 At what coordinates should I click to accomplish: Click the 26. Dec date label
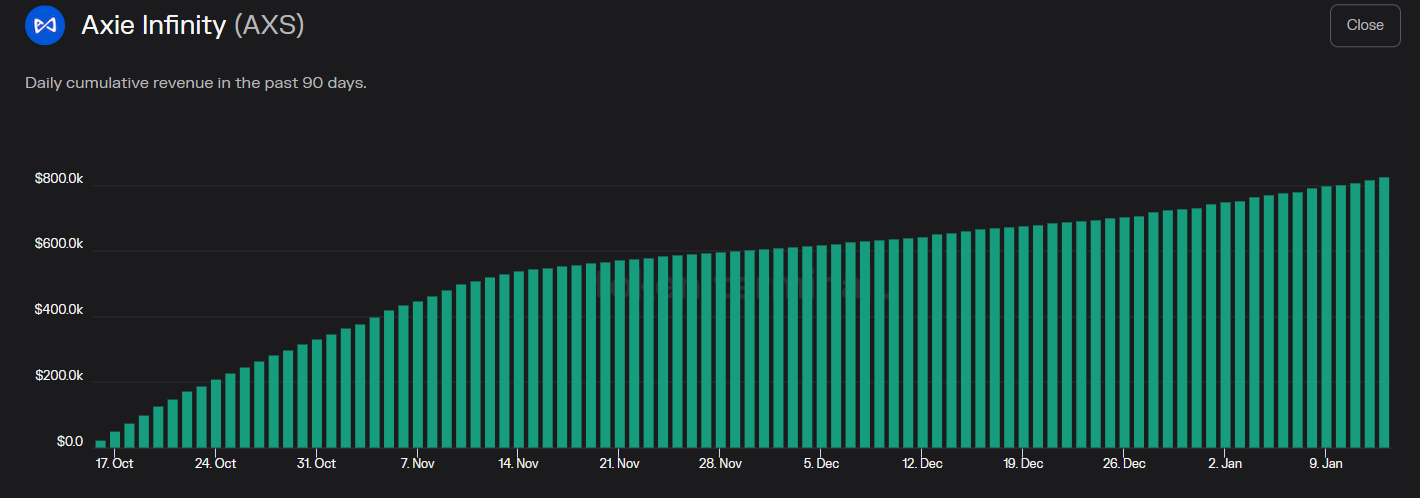(1124, 464)
